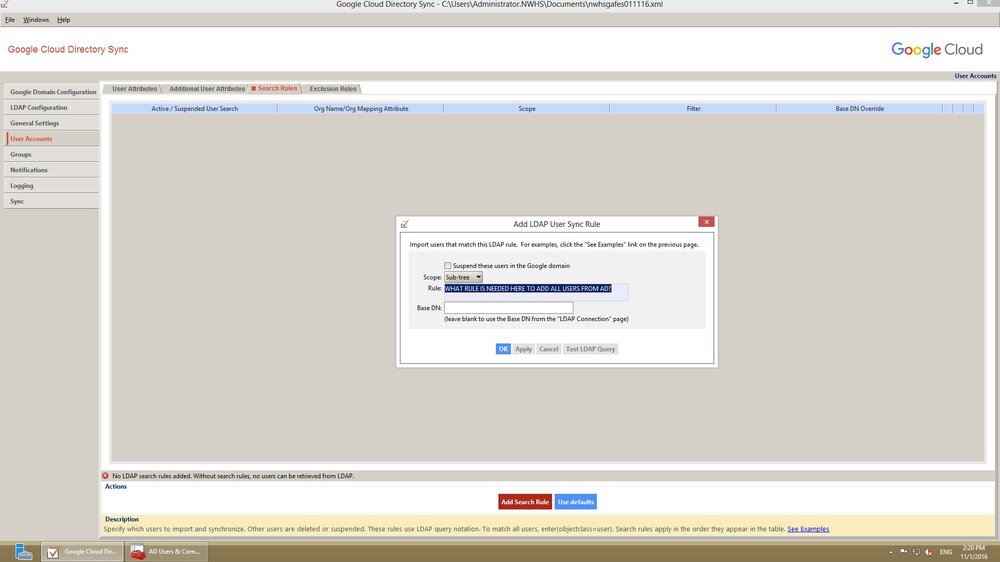
Task: Switch to Additional User Attributes tab
Action: (207, 89)
